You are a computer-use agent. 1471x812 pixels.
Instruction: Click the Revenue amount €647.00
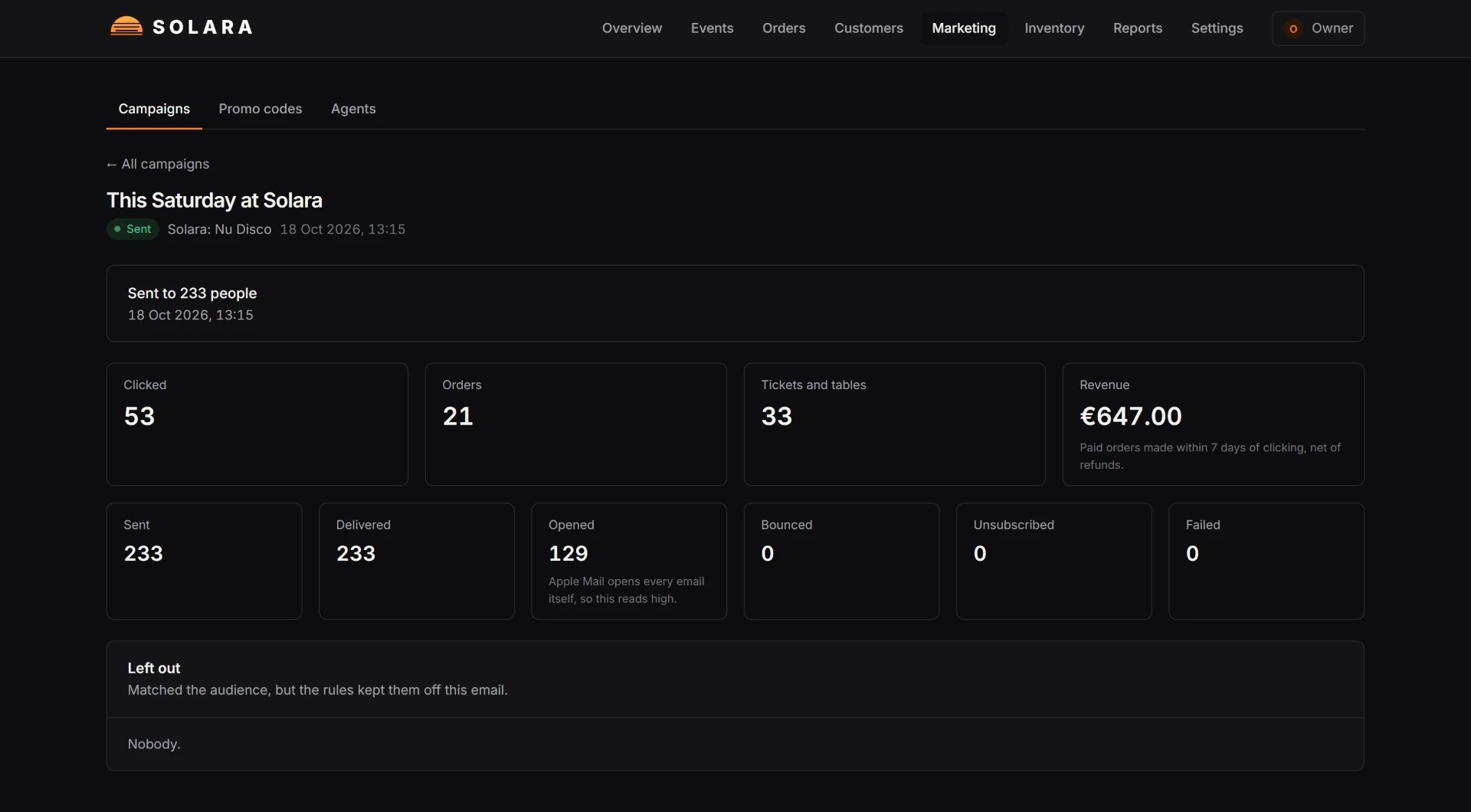click(1131, 416)
